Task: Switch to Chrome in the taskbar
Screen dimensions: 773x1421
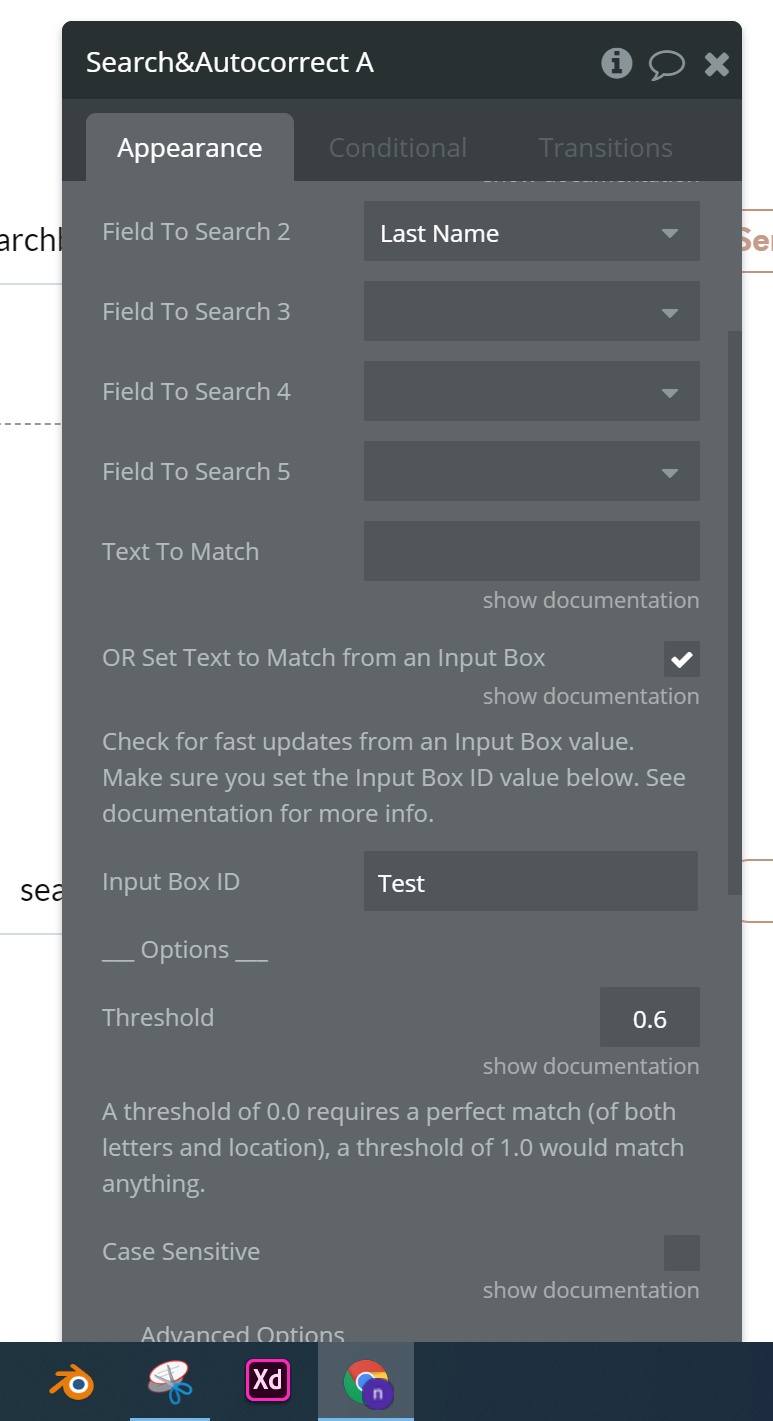Action: (x=366, y=1381)
